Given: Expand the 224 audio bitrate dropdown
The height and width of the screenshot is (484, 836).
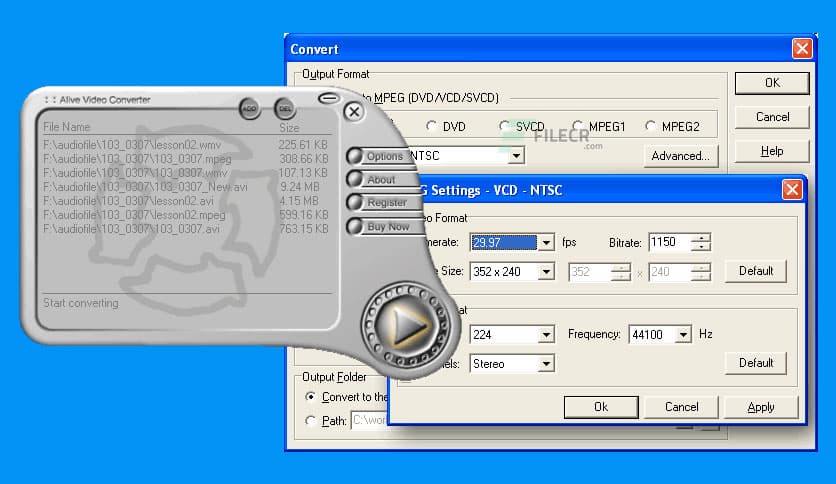Looking at the screenshot, I should [x=546, y=335].
